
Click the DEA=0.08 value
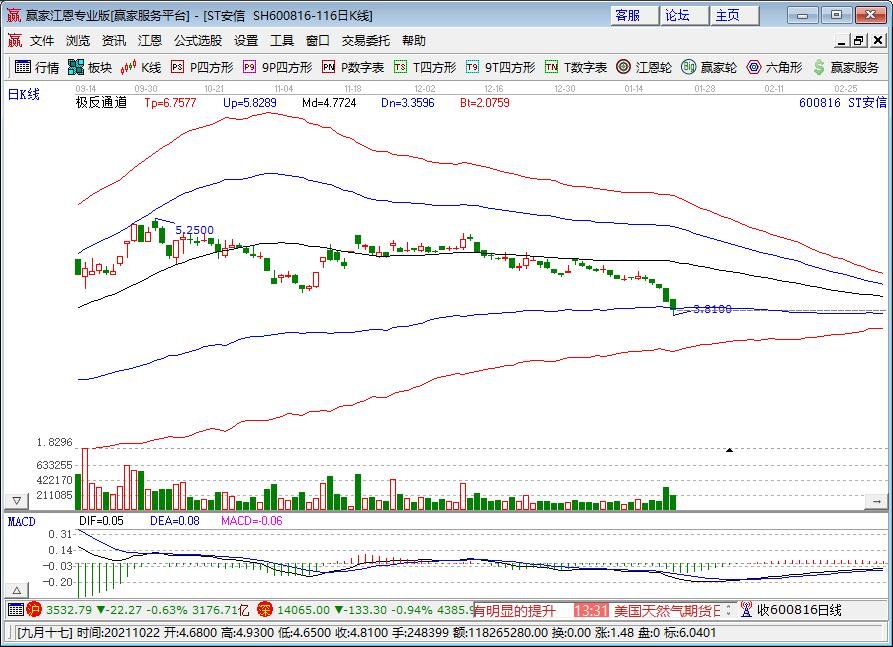(x=175, y=521)
